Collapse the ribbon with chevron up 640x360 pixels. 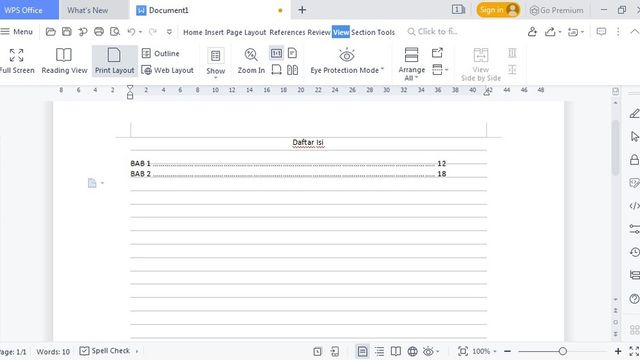(634, 31)
